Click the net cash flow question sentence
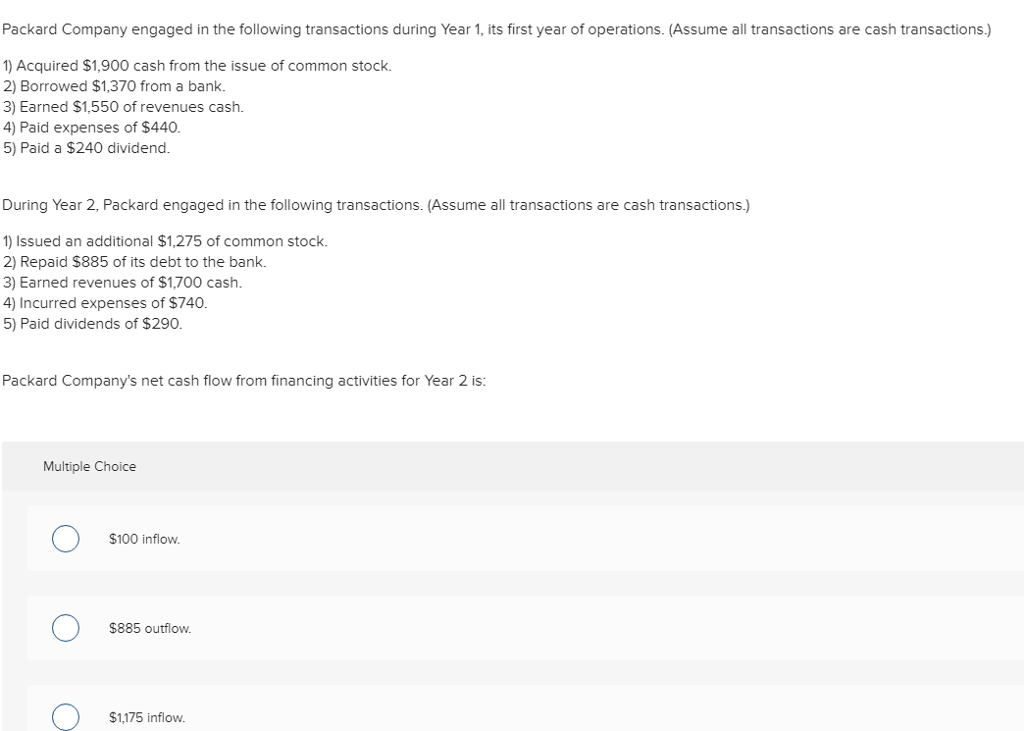 point(244,380)
